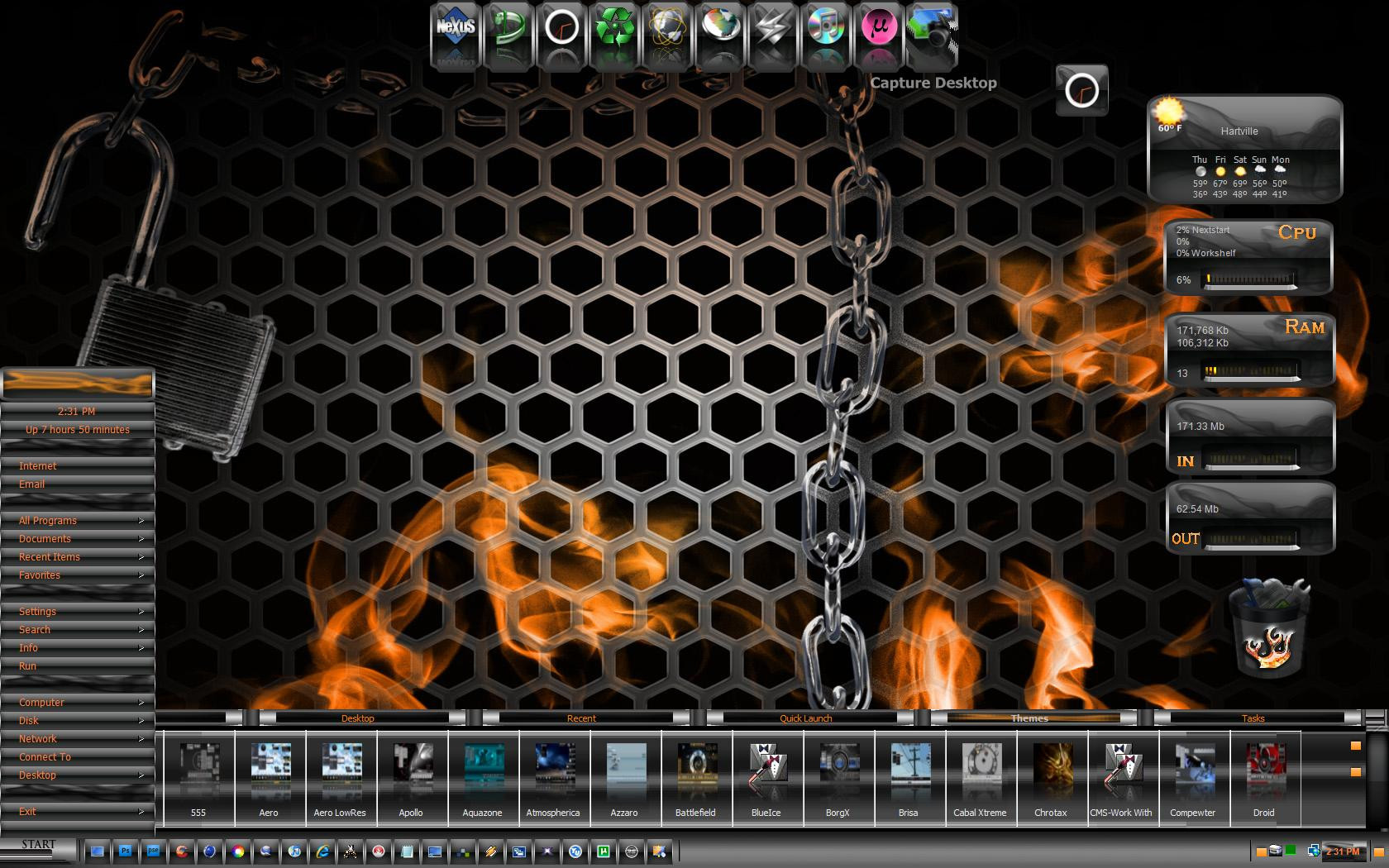Click the network globe tray icon
Image resolution: width=1389 pixels, height=868 pixels.
pyautogui.click(x=1313, y=851)
